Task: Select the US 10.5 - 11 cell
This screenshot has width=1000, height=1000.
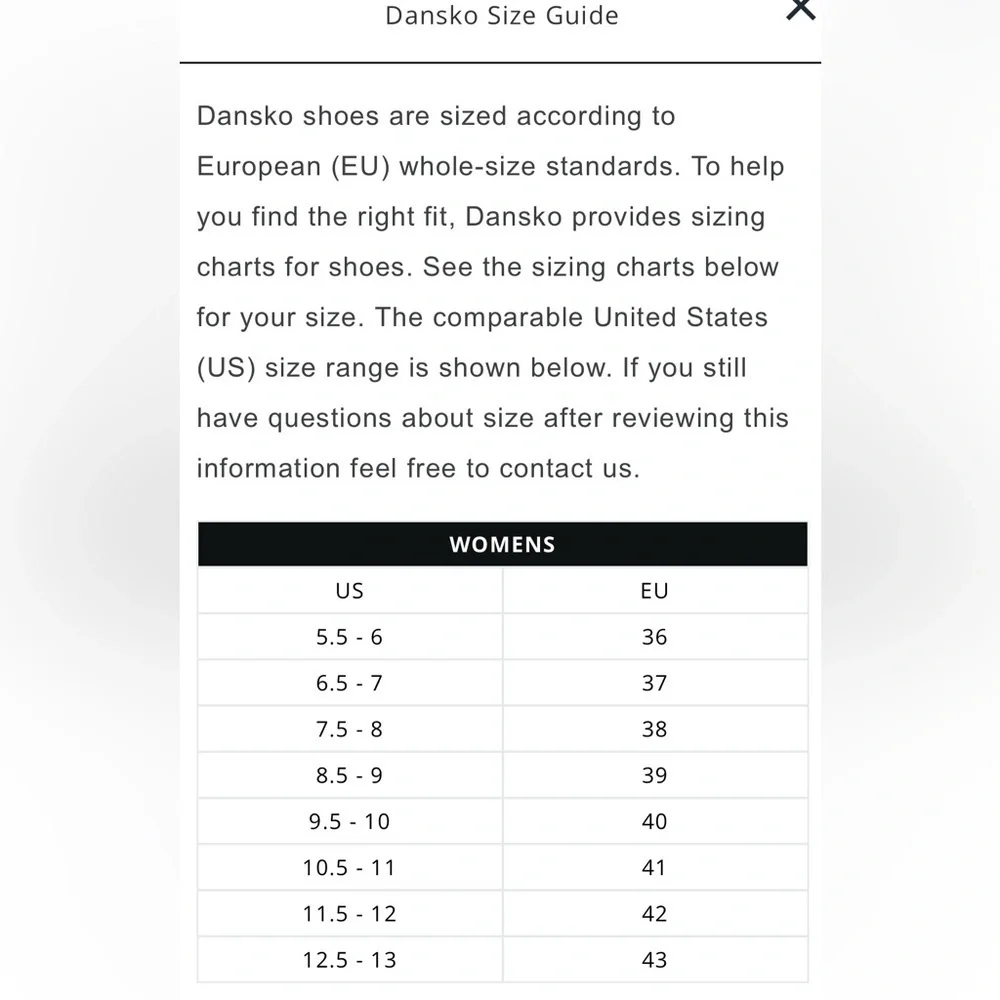Action: coord(349,867)
